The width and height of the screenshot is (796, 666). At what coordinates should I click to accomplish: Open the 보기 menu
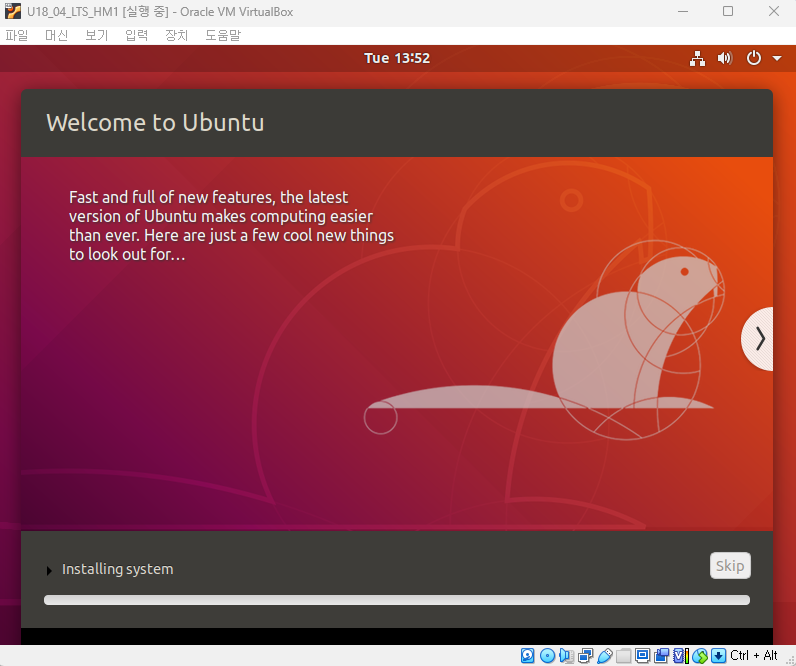click(96, 36)
